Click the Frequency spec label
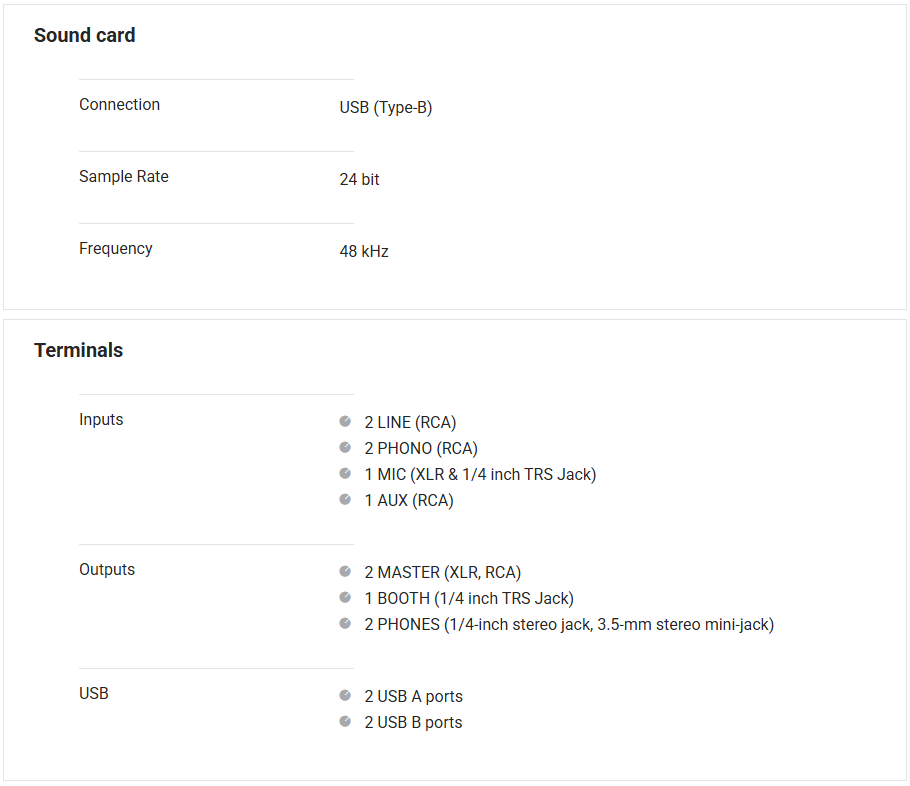Image resolution: width=910 pixels, height=786 pixels. [x=116, y=249]
